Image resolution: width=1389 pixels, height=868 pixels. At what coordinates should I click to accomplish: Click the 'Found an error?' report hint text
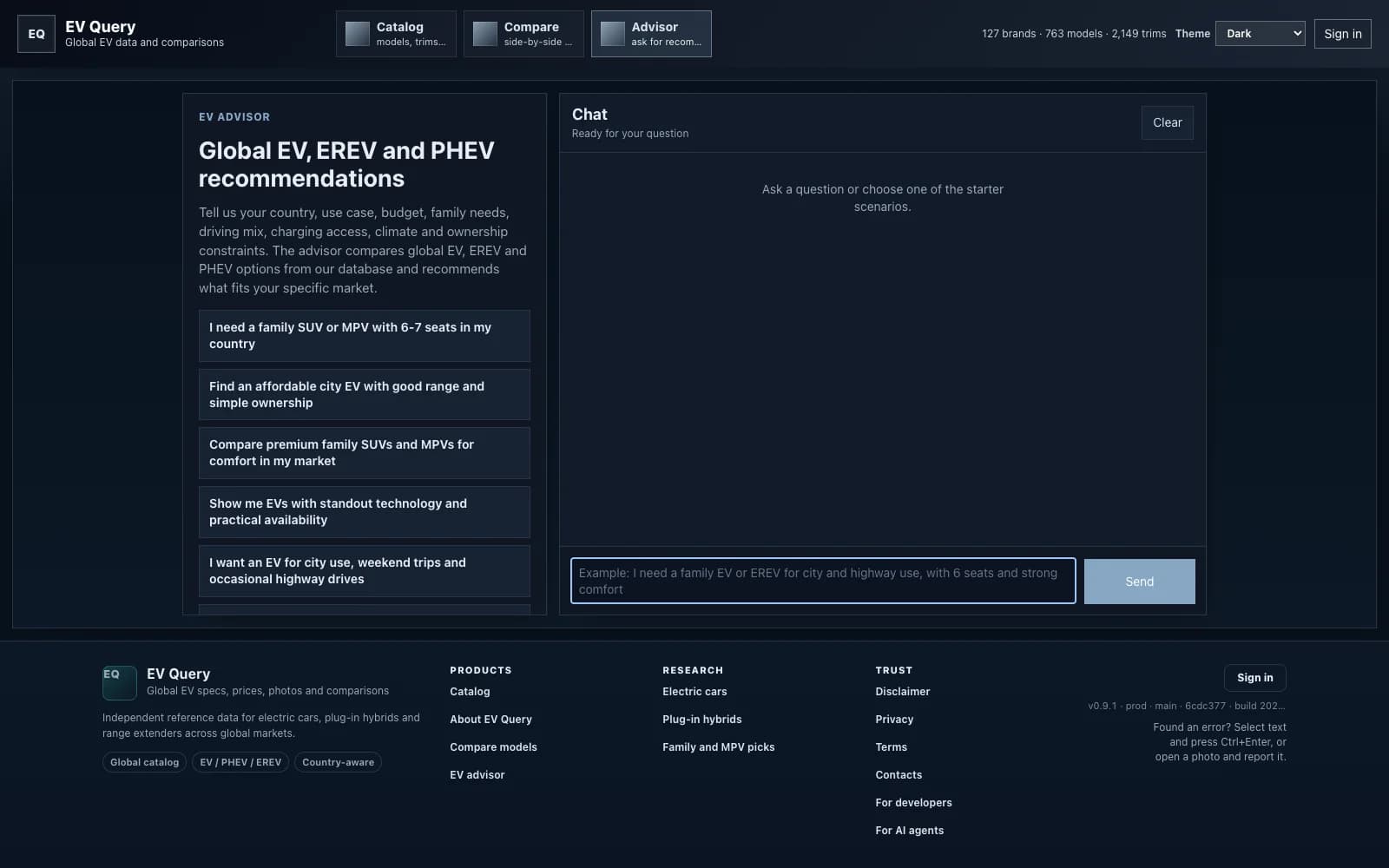tap(1220, 742)
